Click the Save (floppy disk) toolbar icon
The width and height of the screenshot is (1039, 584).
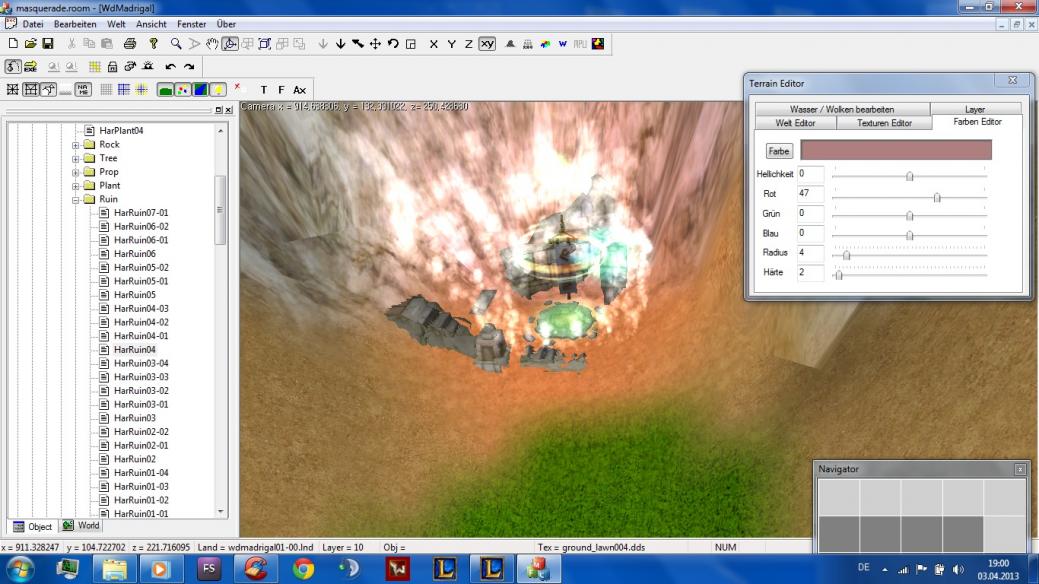tap(47, 44)
